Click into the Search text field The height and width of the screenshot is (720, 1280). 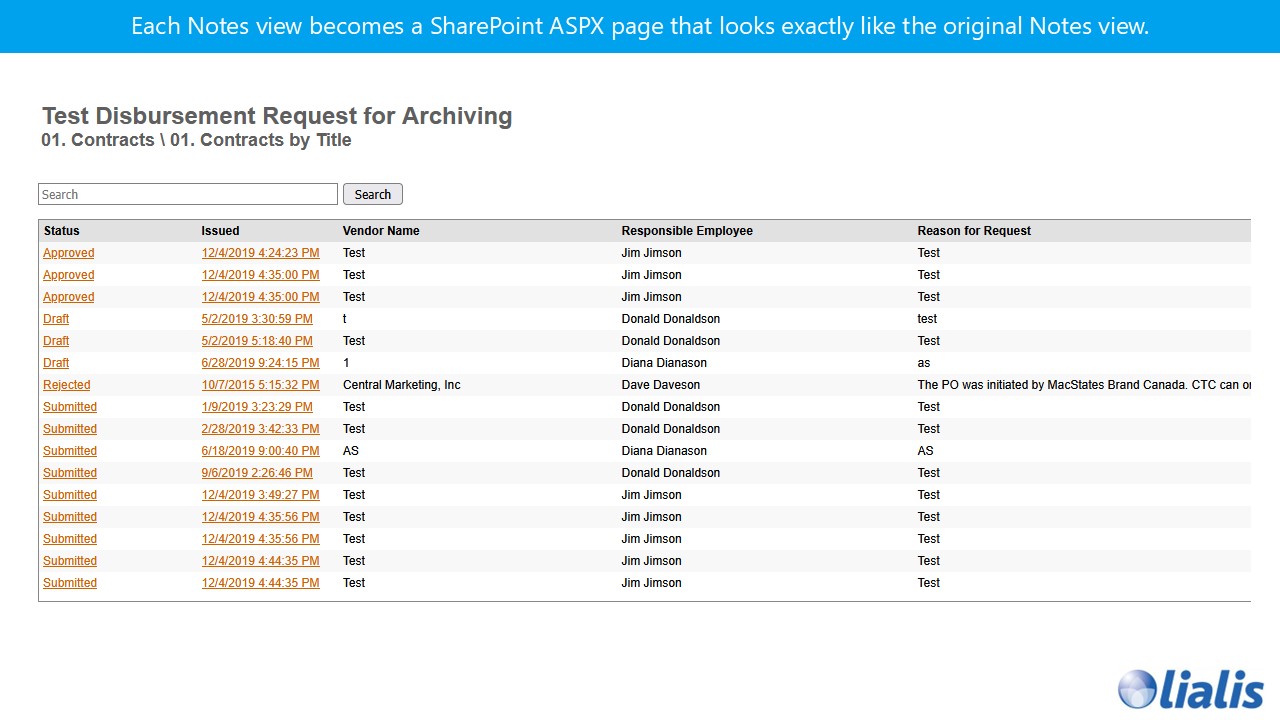tap(188, 194)
